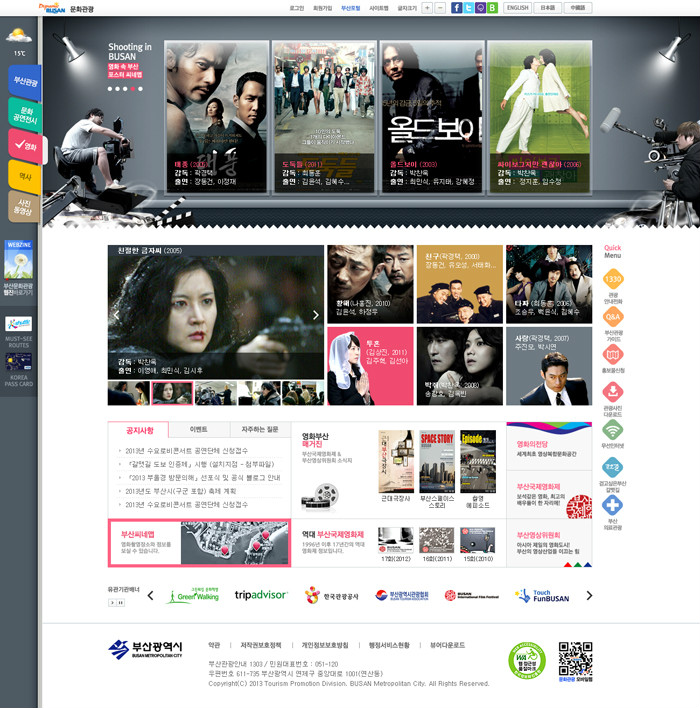Open the 사이트맵 sitemap link
Viewport: 700px width, 708px height.
point(378,8)
